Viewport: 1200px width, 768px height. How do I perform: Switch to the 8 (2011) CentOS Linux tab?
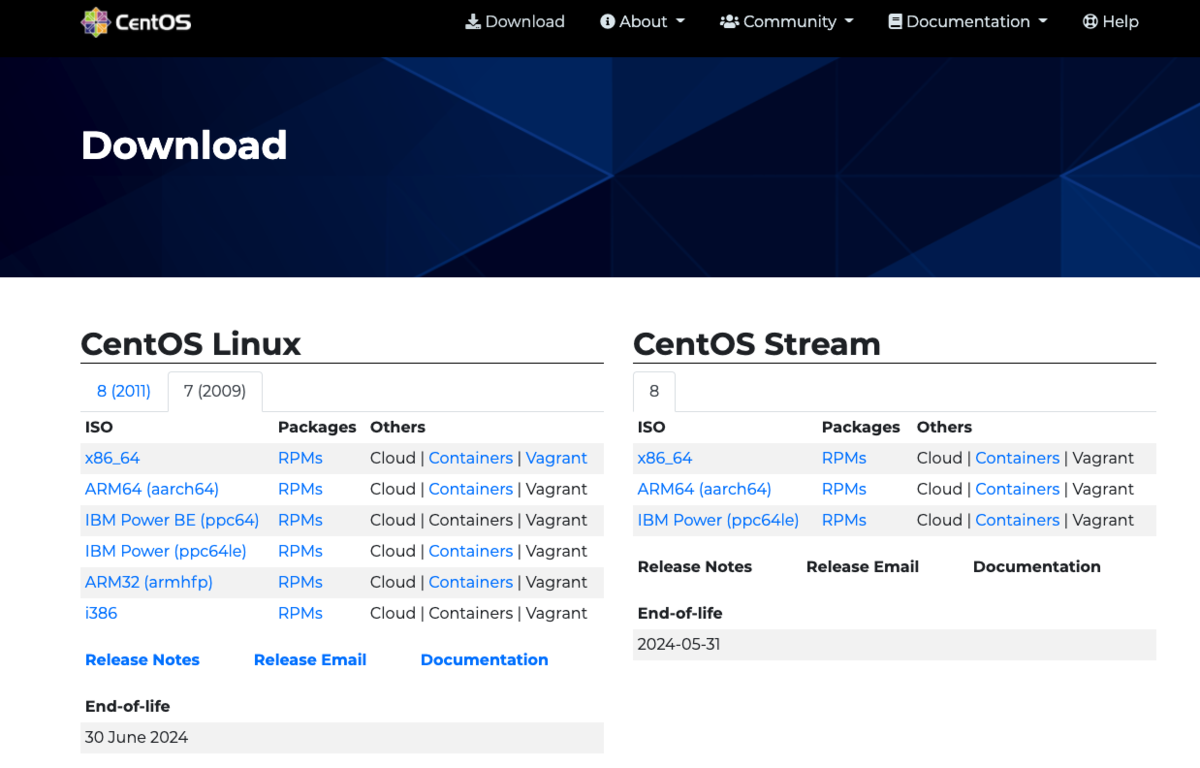[124, 391]
